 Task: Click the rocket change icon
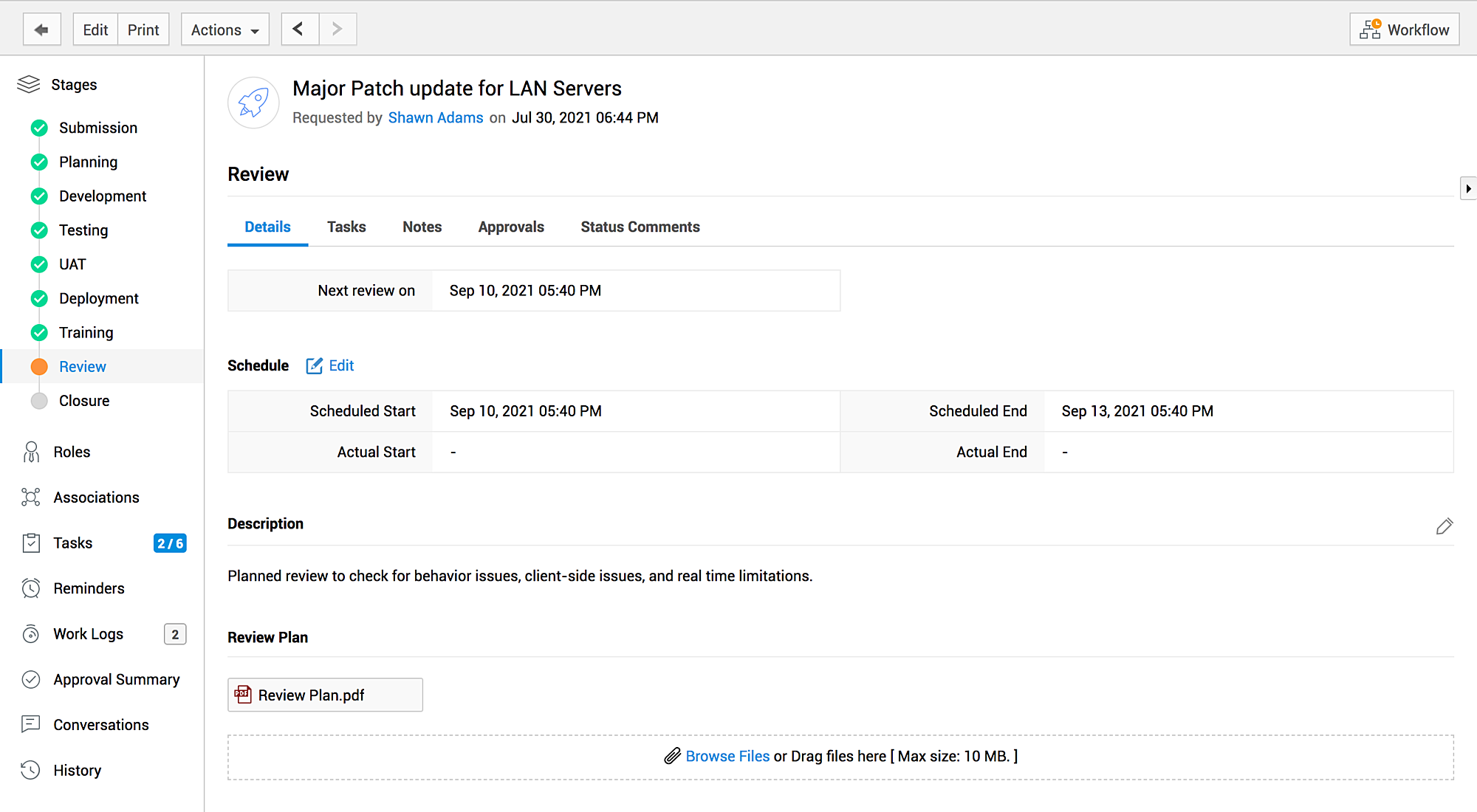tap(253, 103)
